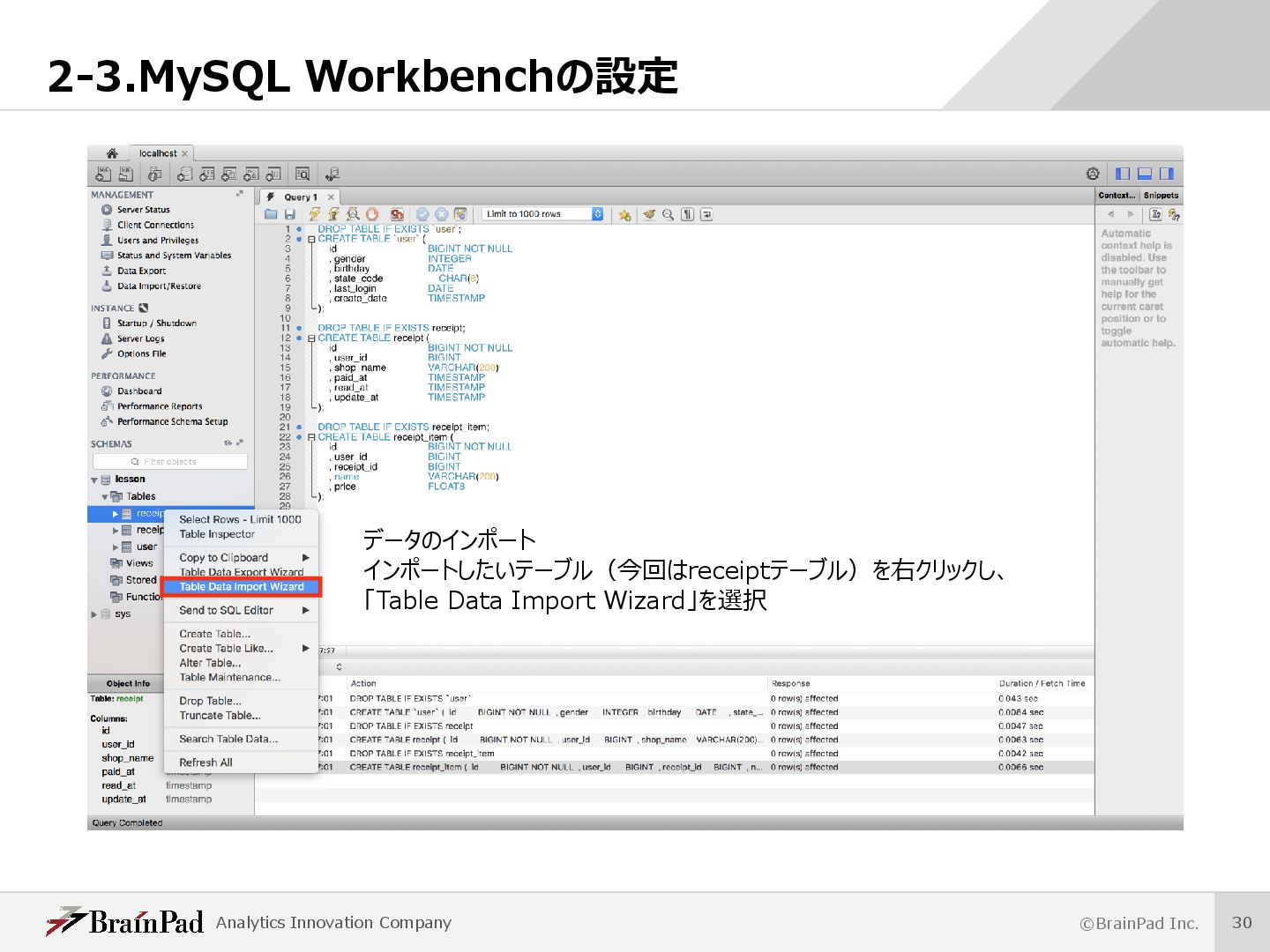Screen dimensions: 1270x952
Task: Select Rows - Limit 1000 menu item
Action: [x=241, y=519]
